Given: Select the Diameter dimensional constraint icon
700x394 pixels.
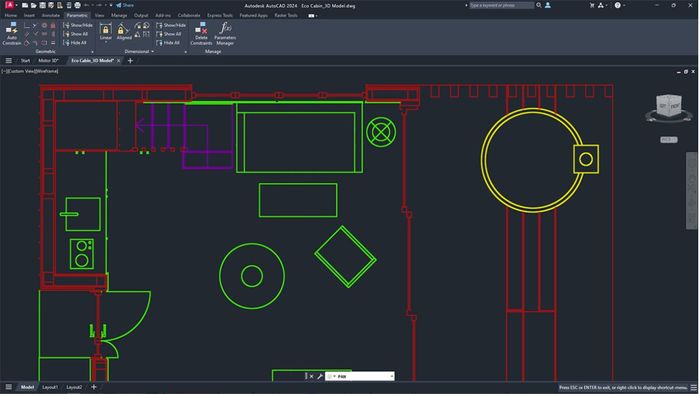Looking at the screenshot, I should (146, 26).
